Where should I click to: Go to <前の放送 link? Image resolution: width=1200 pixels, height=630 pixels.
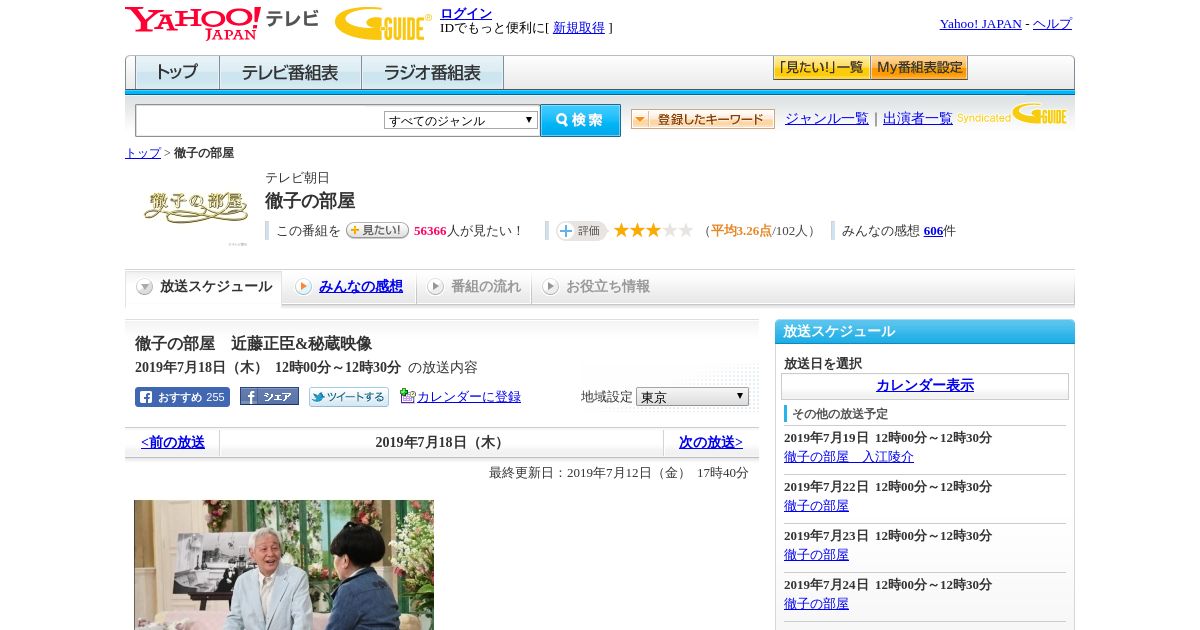tap(173, 442)
